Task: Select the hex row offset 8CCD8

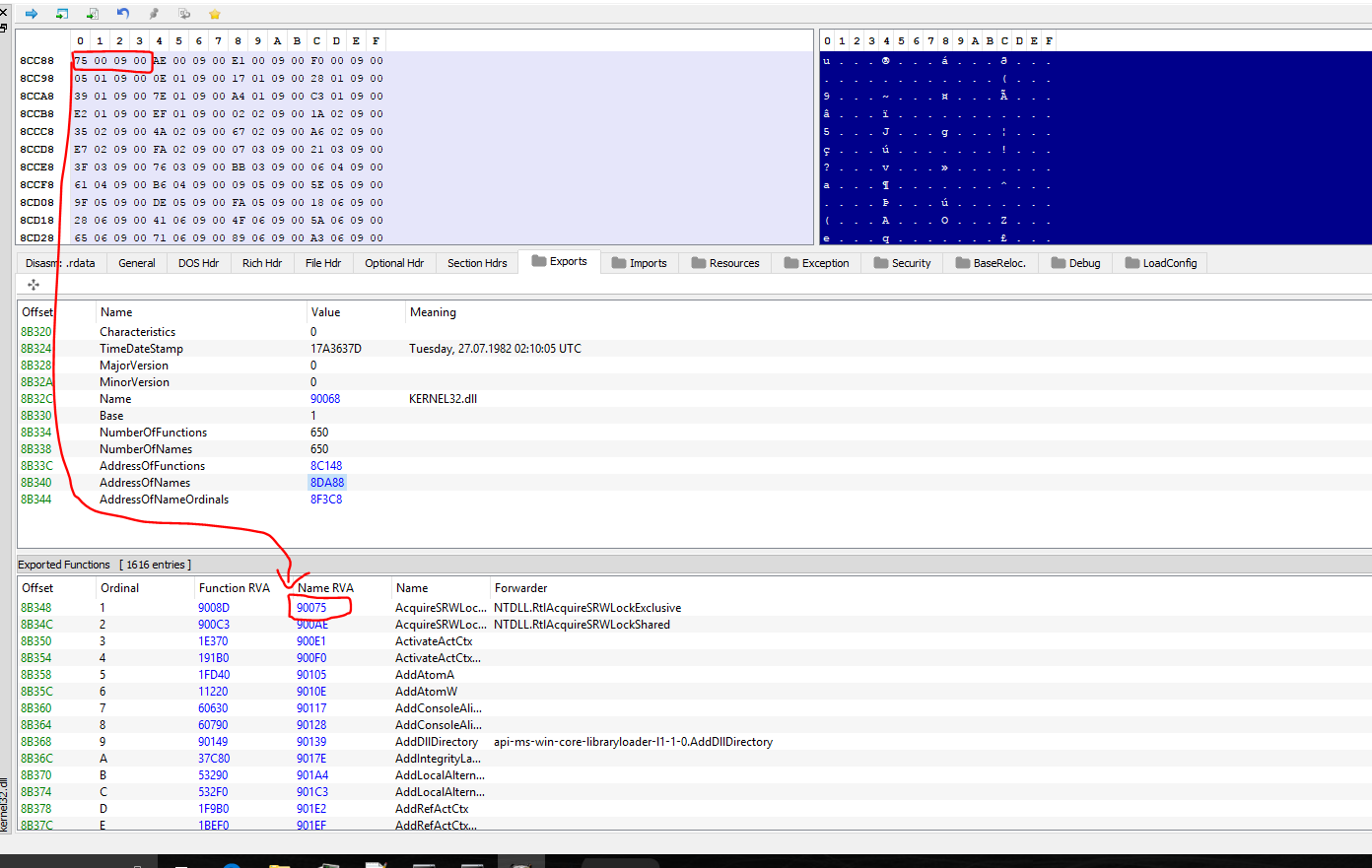Action: coord(36,150)
